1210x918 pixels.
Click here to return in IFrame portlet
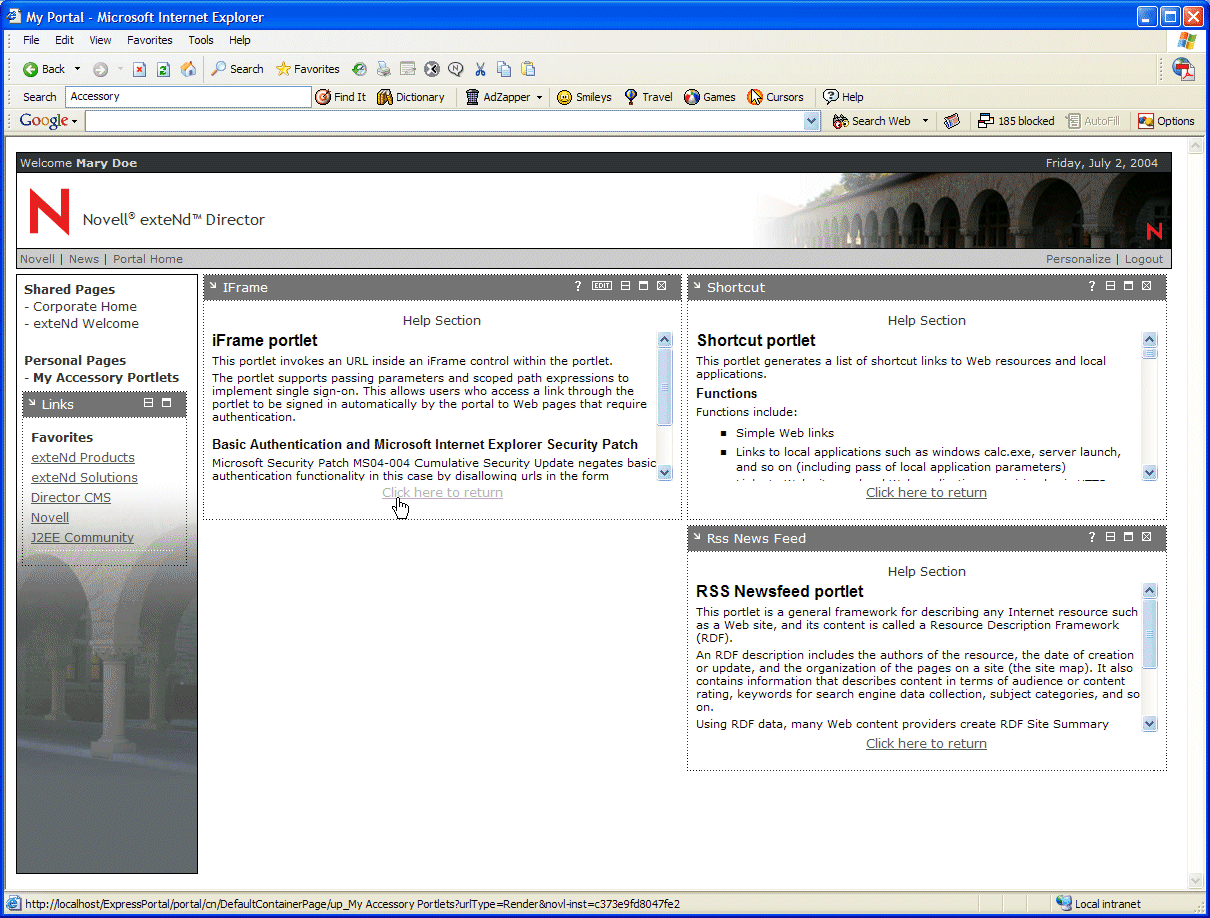click(x=442, y=493)
